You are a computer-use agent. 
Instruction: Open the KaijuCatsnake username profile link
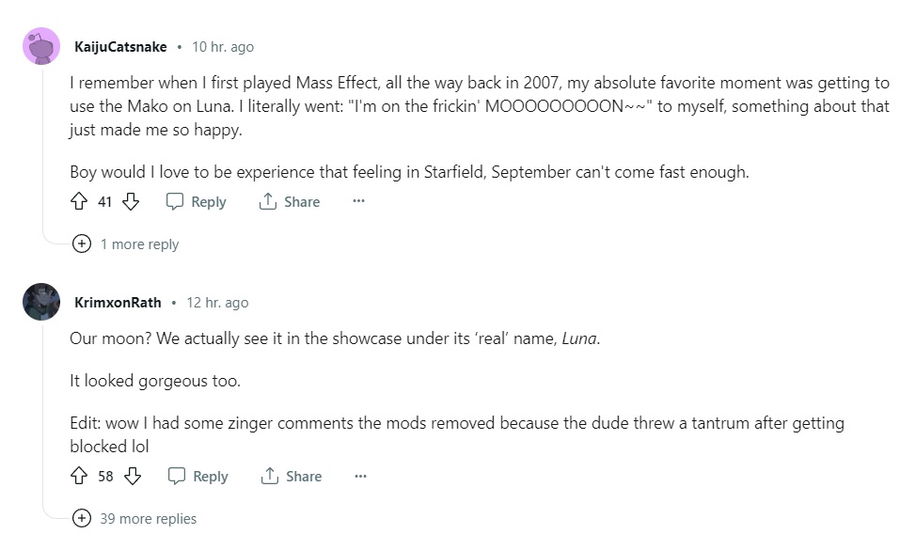120,47
